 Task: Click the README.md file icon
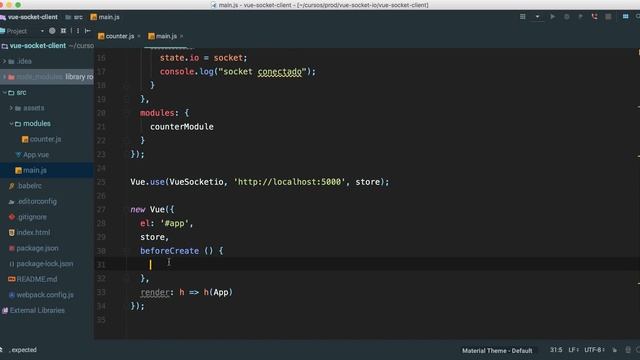point(12,279)
